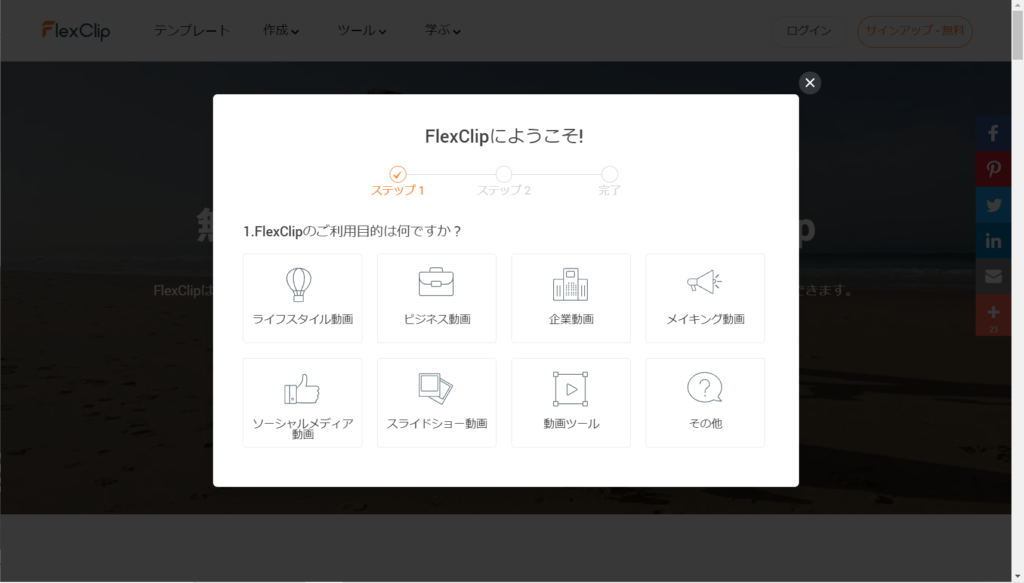Expand the ツール dropdown menu

point(361,31)
